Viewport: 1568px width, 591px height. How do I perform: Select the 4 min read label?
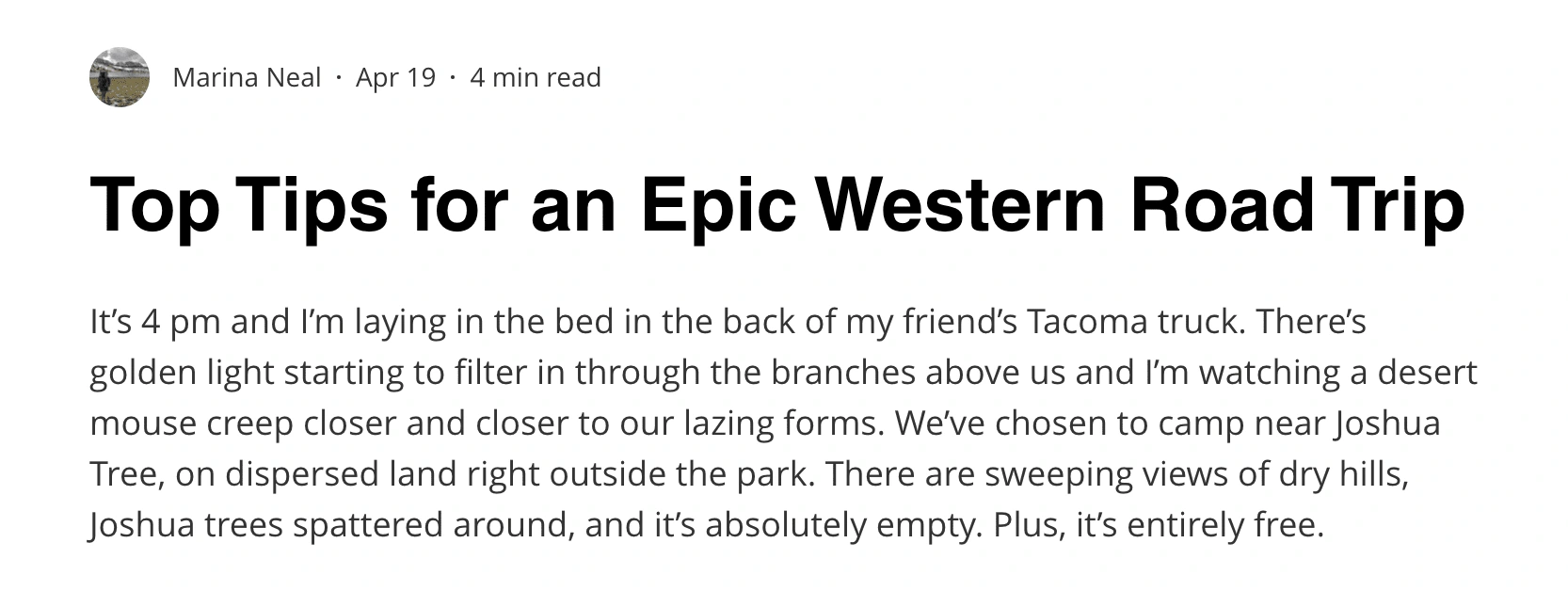536,77
